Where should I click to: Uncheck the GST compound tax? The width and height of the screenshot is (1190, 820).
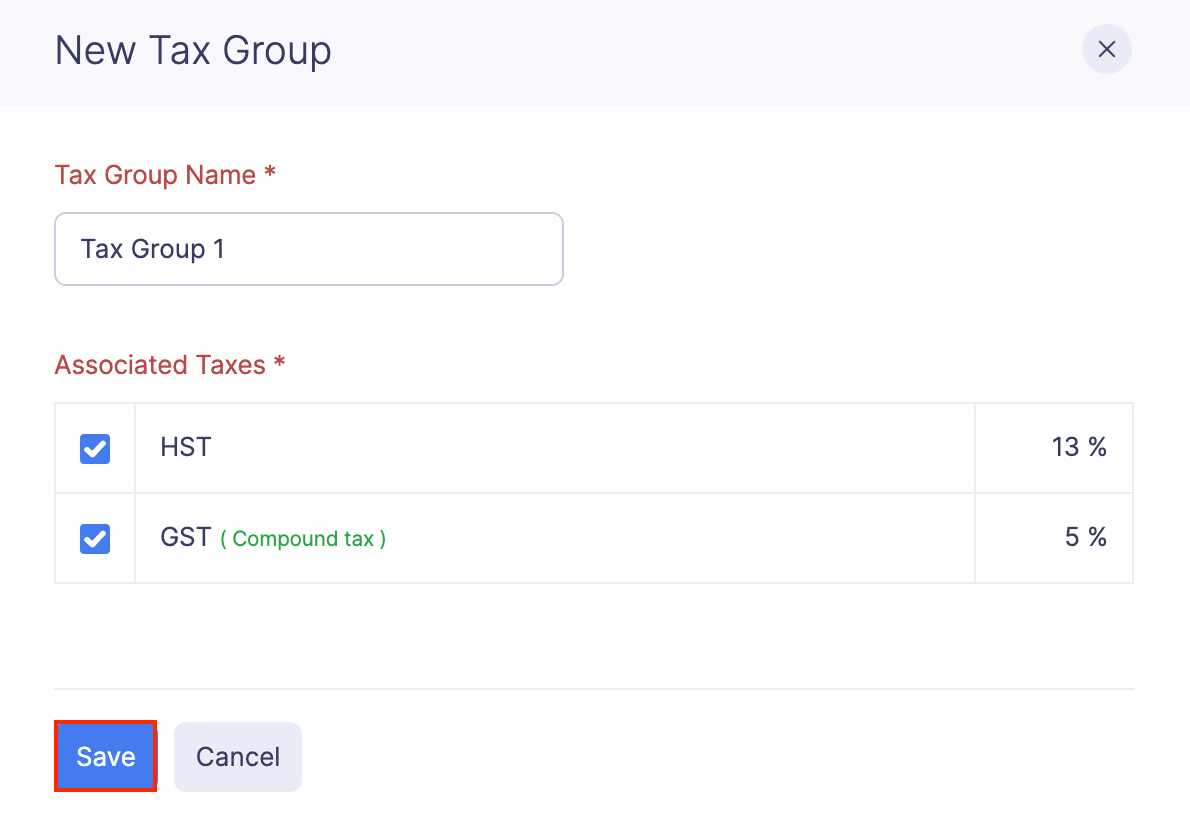coord(94,538)
